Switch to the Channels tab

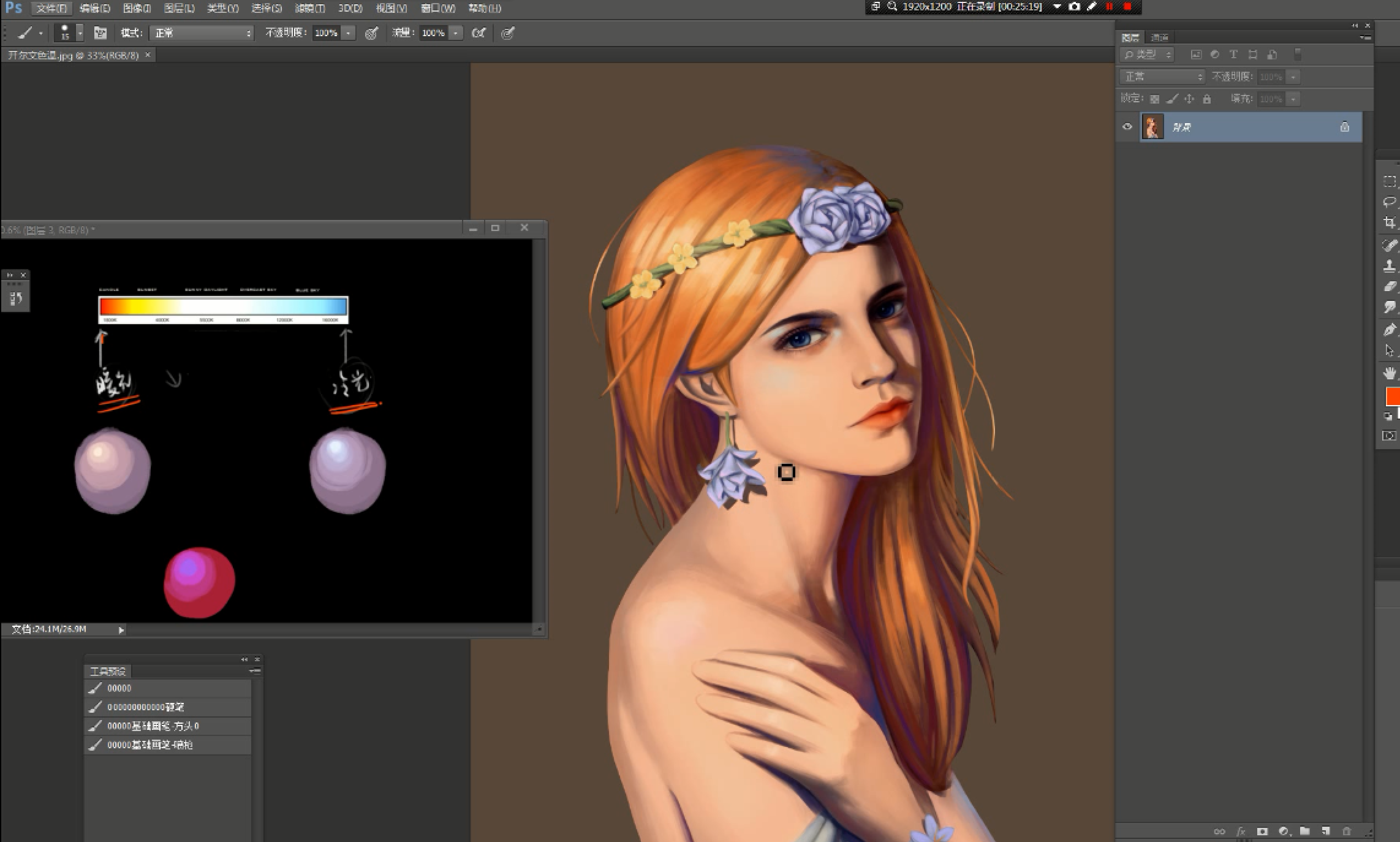coord(1159,37)
